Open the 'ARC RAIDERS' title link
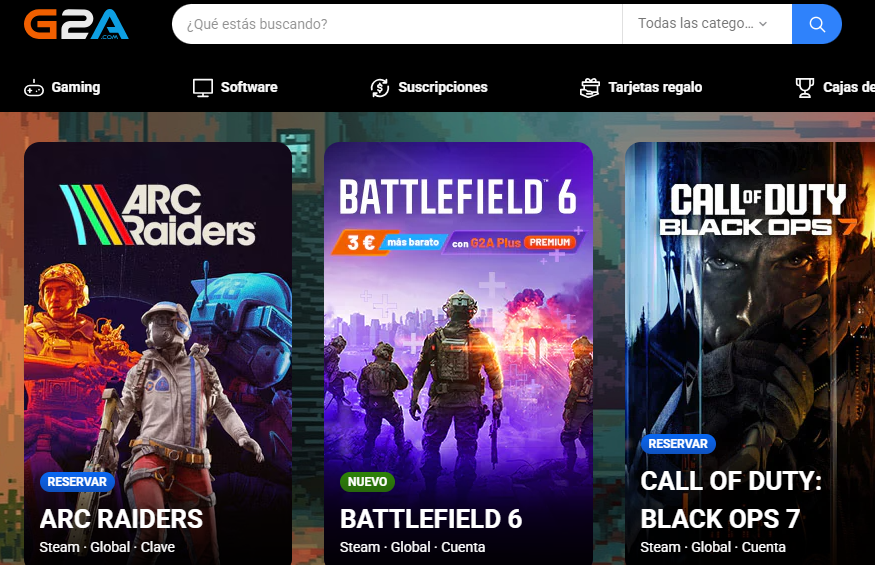This screenshot has height=565, width=875. coord(121,519)
